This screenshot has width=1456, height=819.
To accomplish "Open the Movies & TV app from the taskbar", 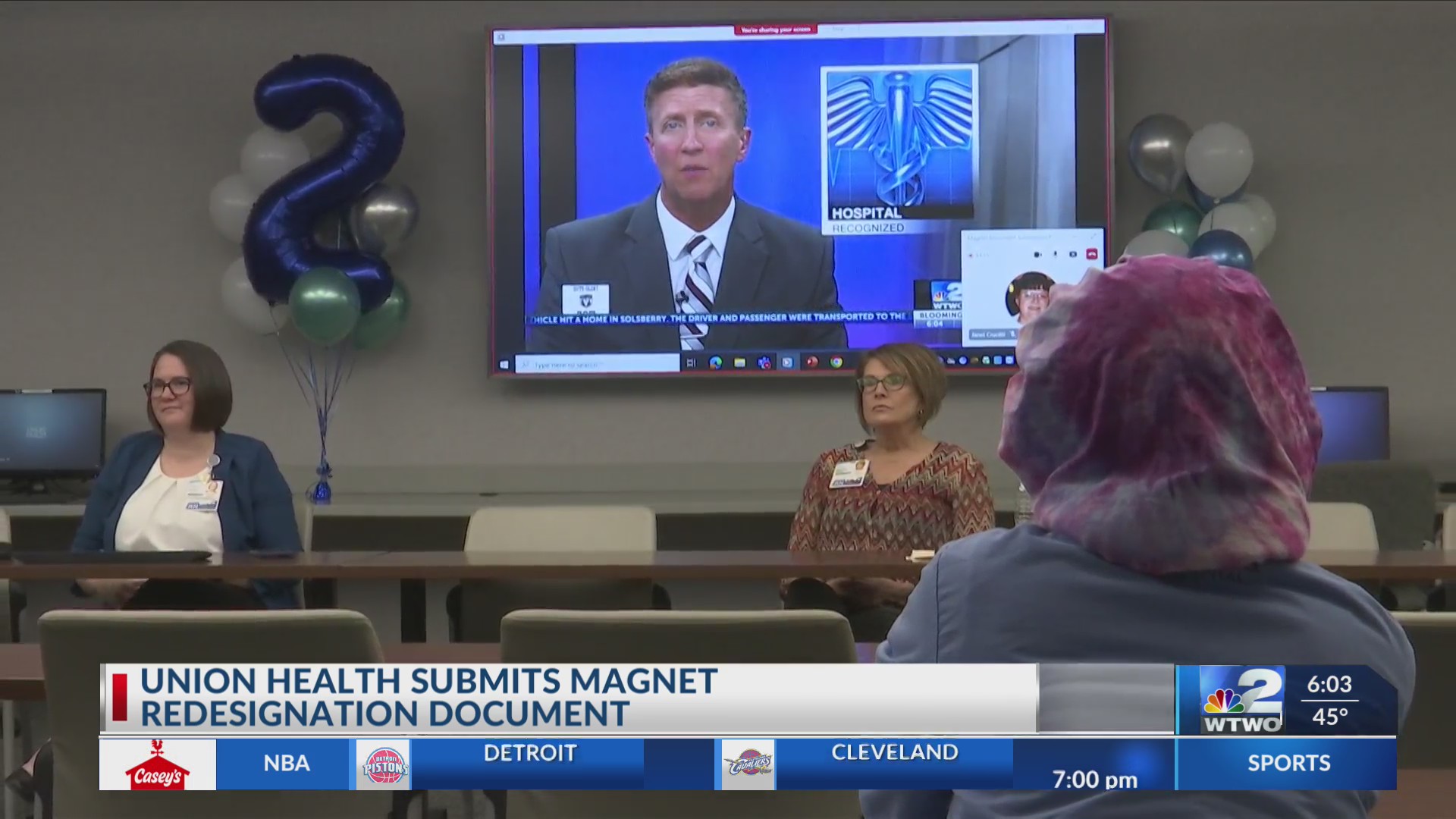I will (786, 362).
